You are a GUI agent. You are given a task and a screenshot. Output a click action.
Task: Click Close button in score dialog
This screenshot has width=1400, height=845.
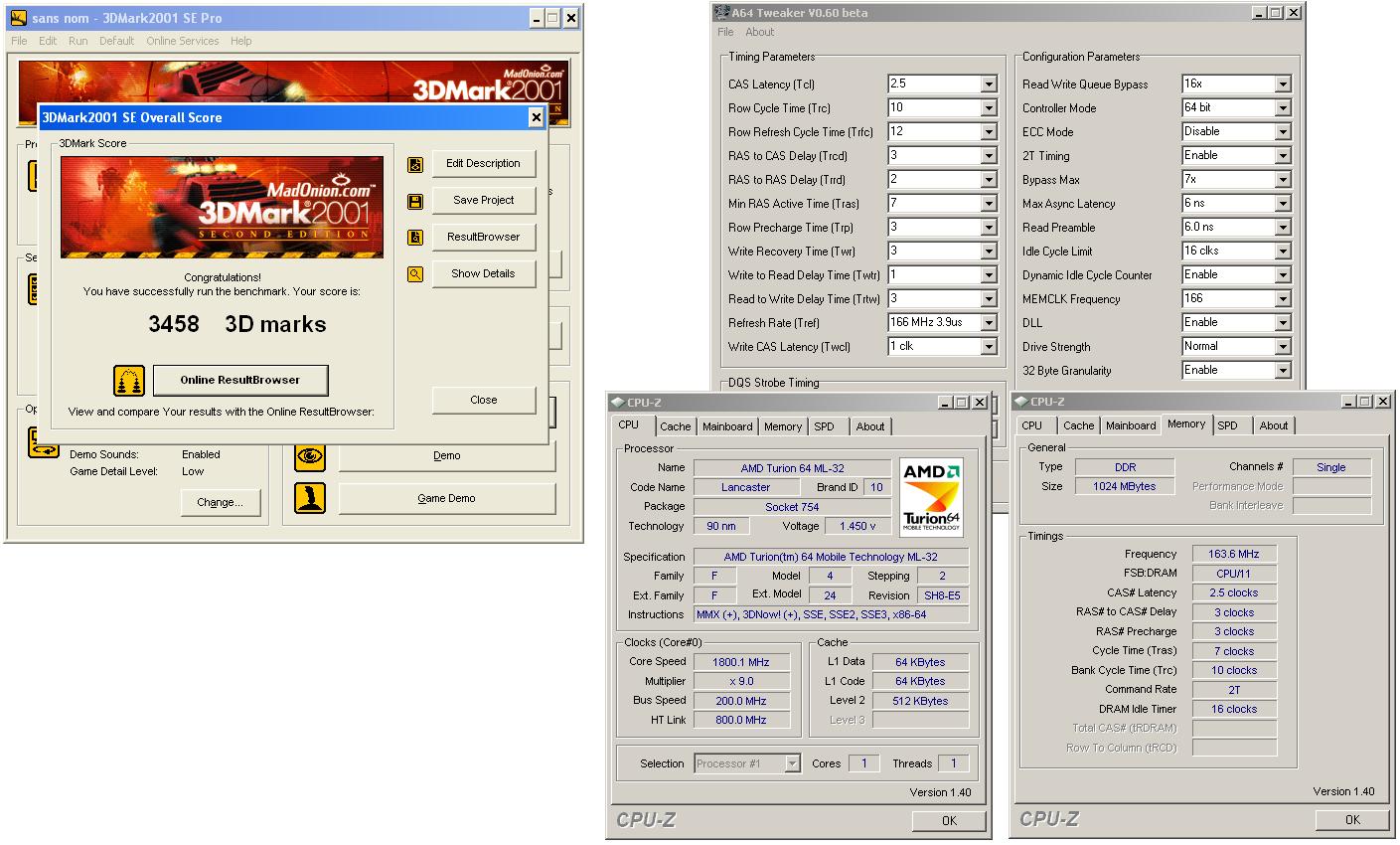[x=484, y=400]
